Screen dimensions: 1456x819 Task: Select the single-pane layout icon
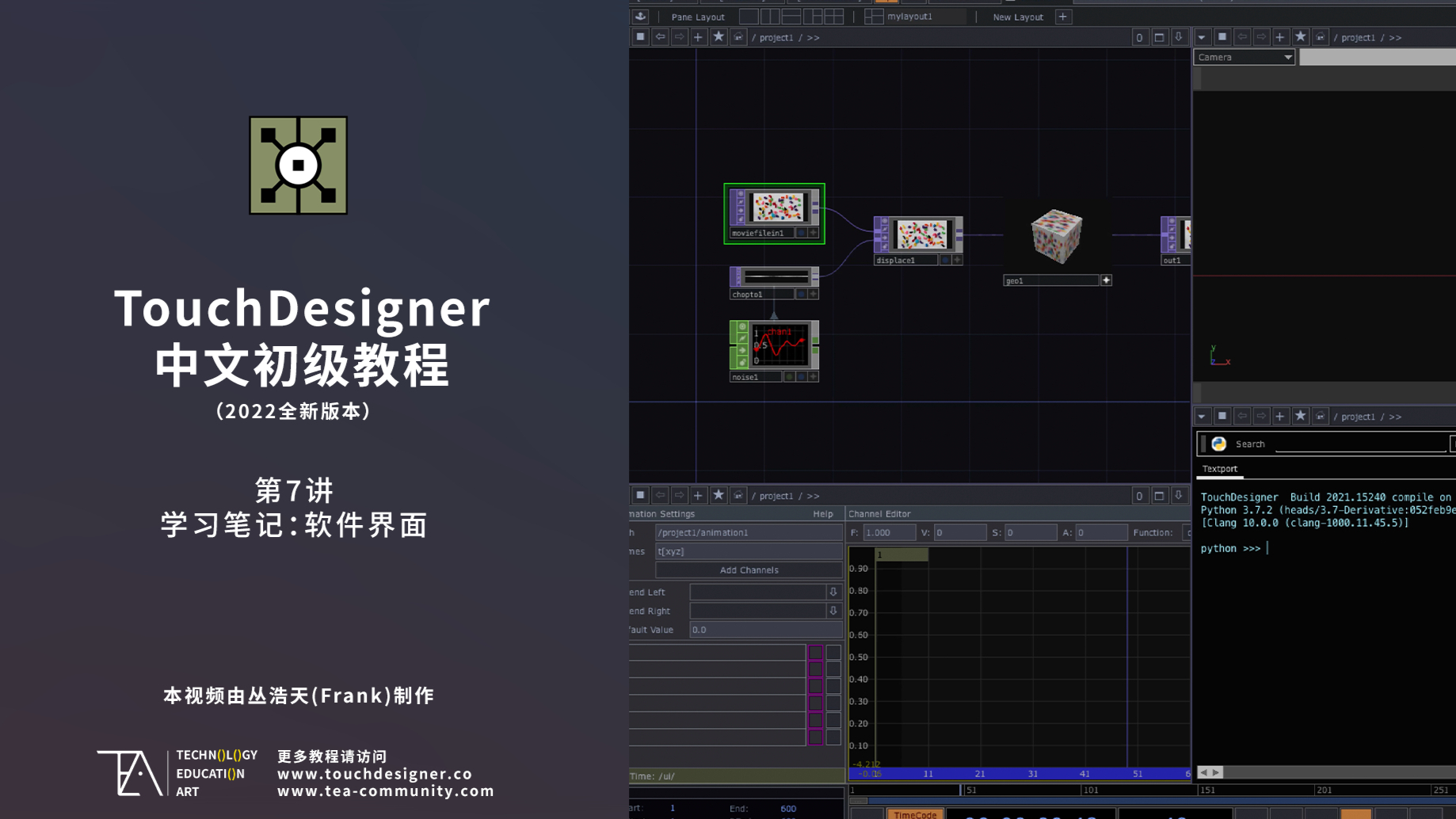coord(749,16)
